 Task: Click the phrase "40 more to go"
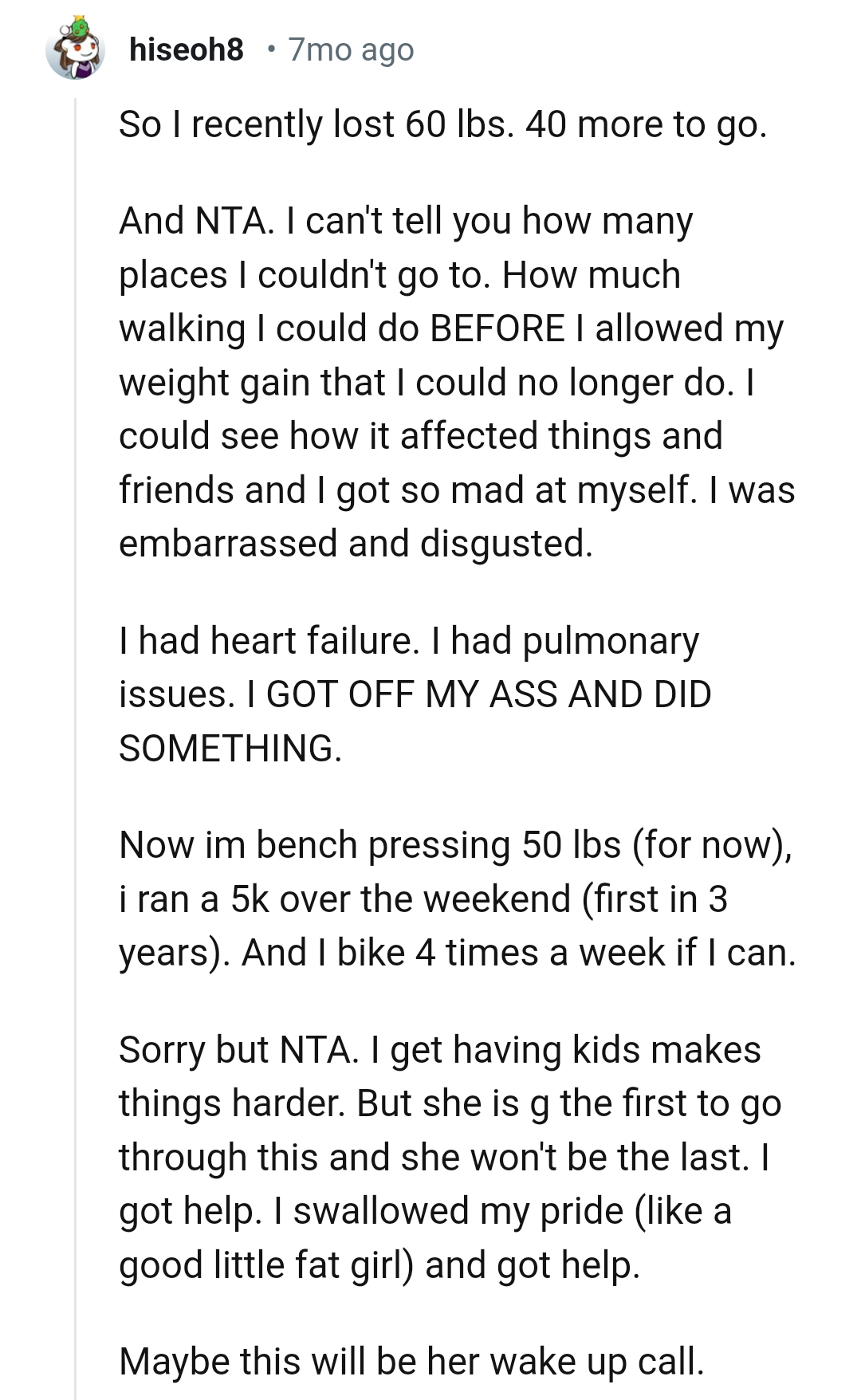click(644, 124)
